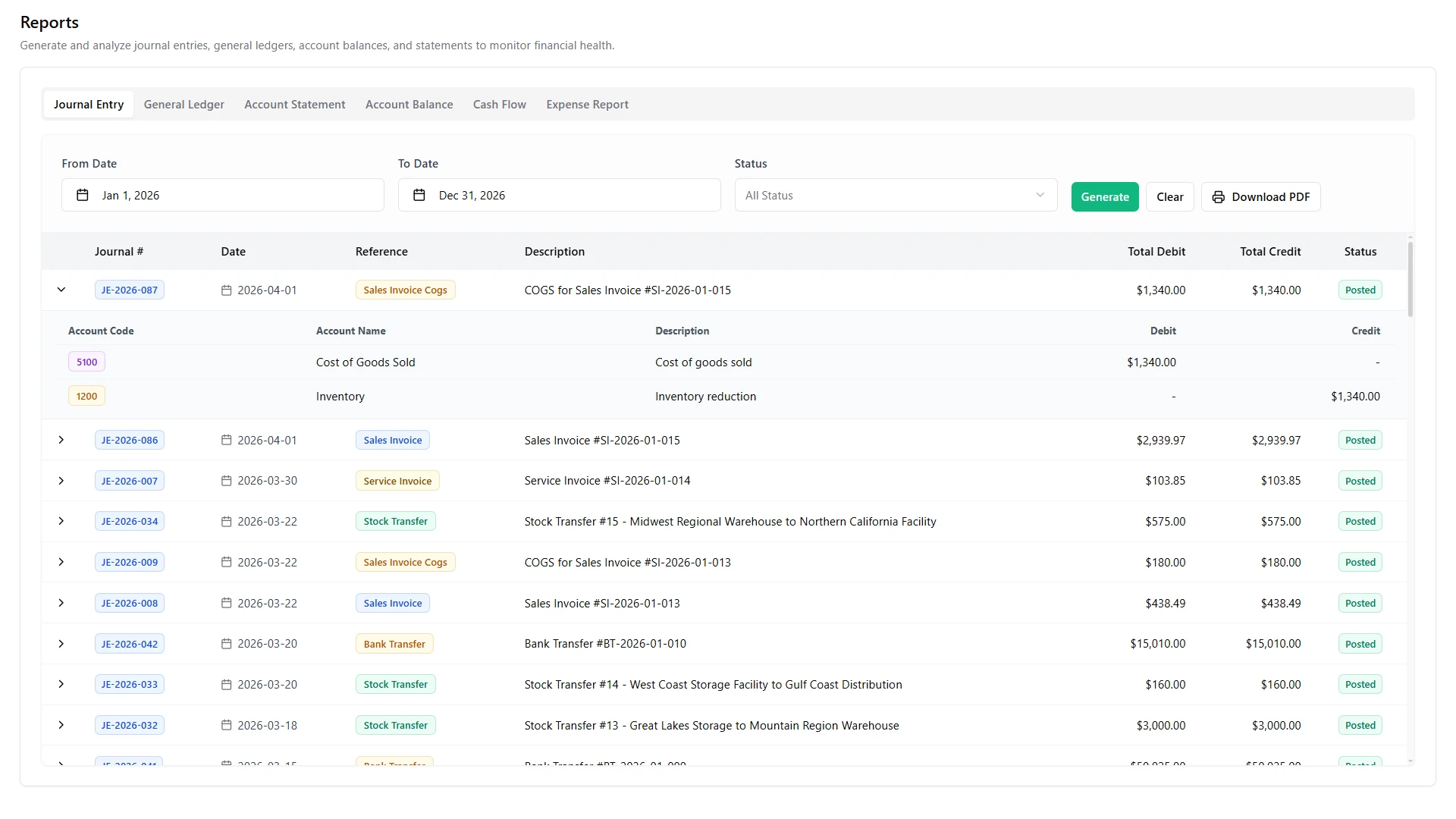
Task: Click the Generate button
Action: coord(1105,197)
